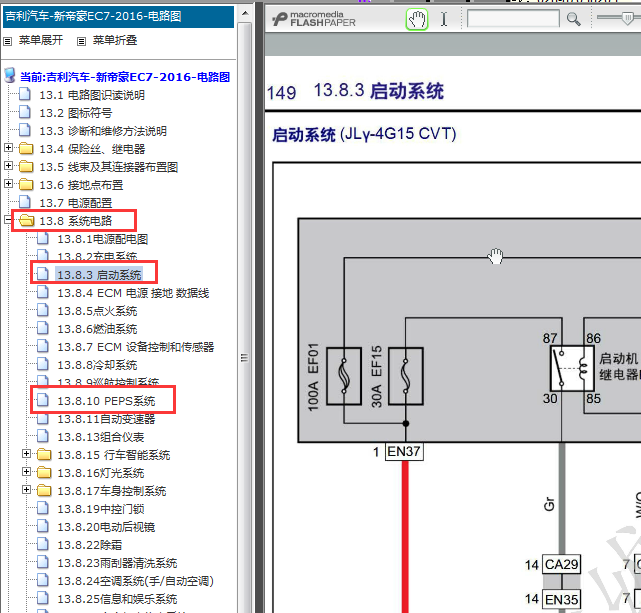641x613 pixels.
Task: Click 菜单展开 to expand all menus
Action: pyautogui.click(x=40, y=40)
